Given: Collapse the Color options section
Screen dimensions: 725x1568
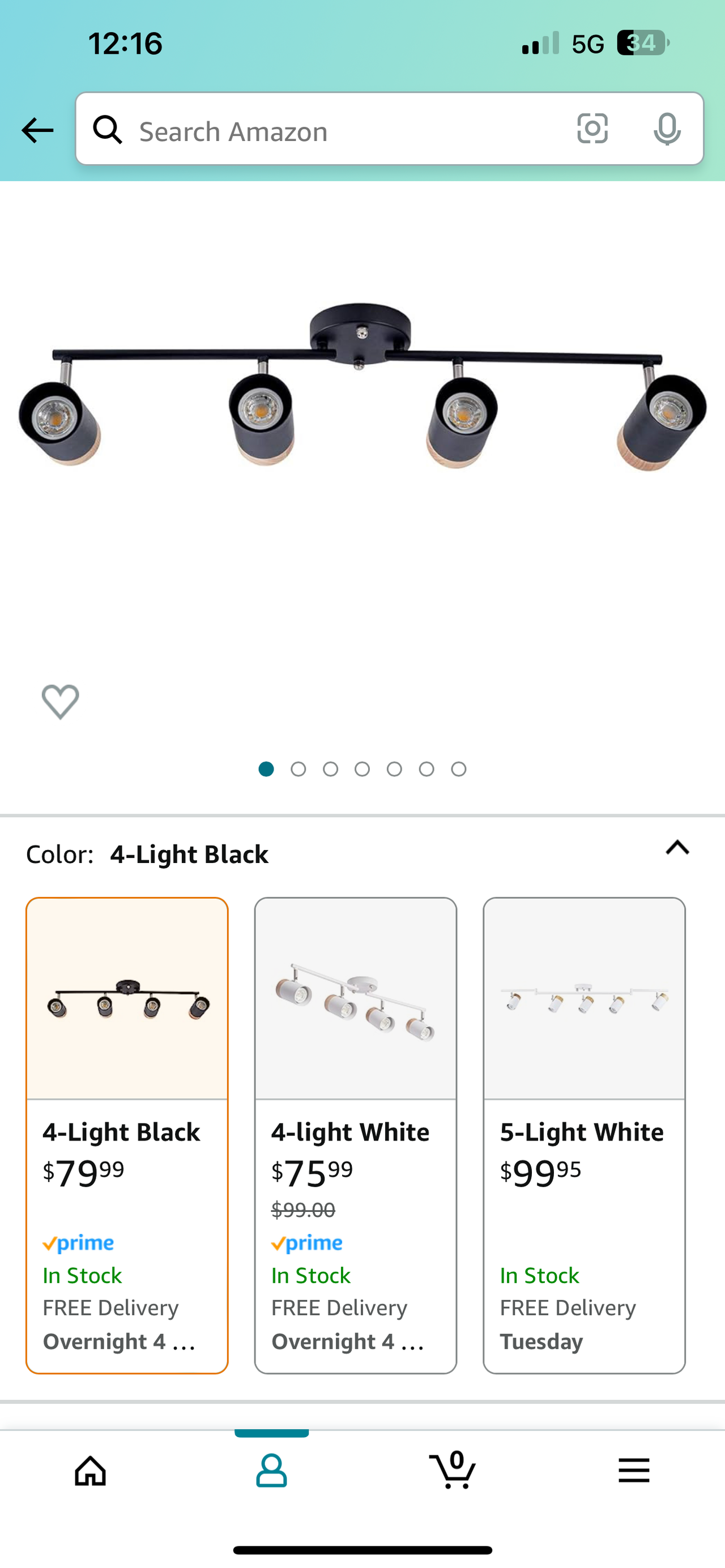Looking at the screenshot, I should (677, 848).
